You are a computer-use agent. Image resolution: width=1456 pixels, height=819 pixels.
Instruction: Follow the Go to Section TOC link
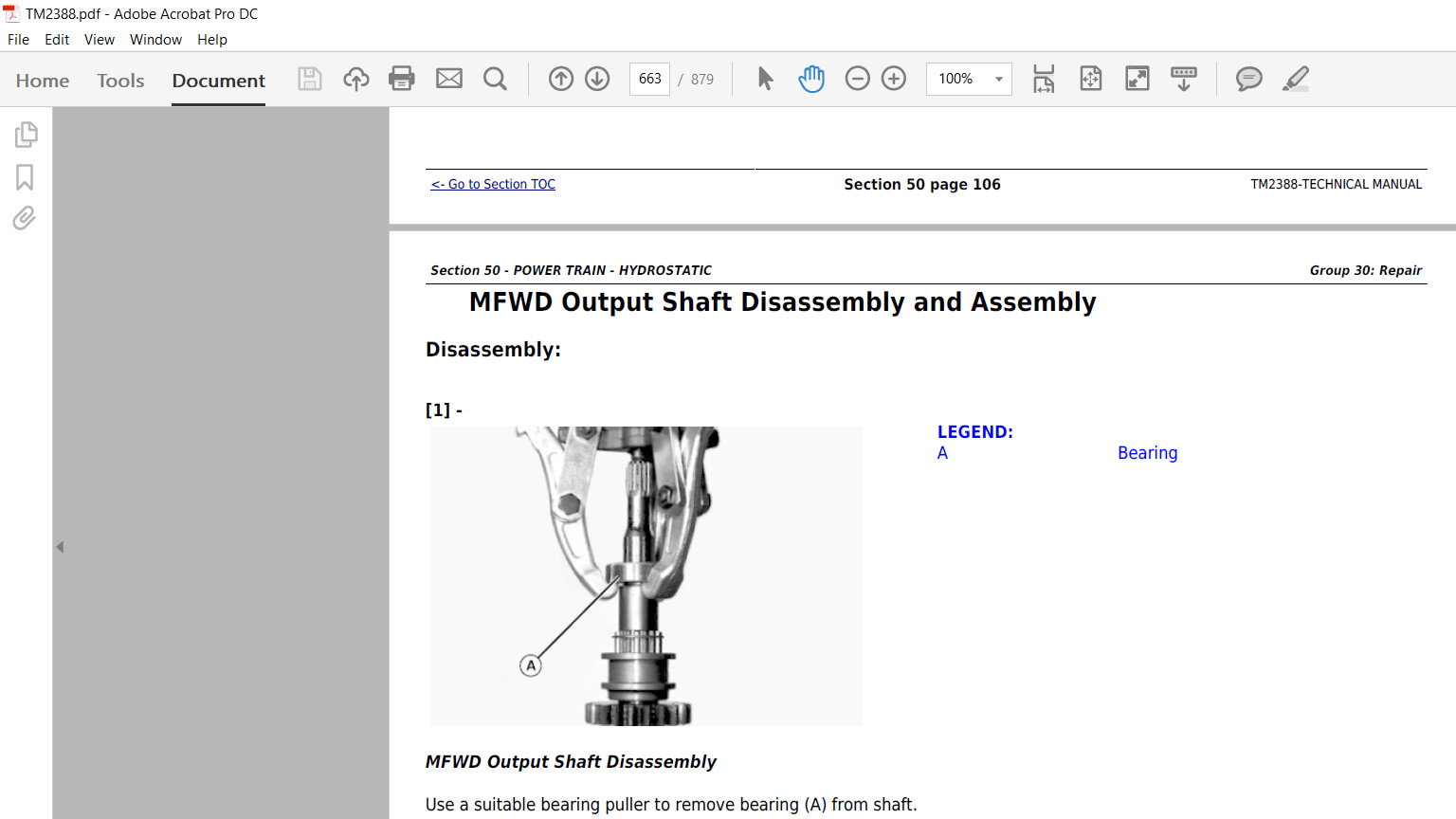coord(493,184)
